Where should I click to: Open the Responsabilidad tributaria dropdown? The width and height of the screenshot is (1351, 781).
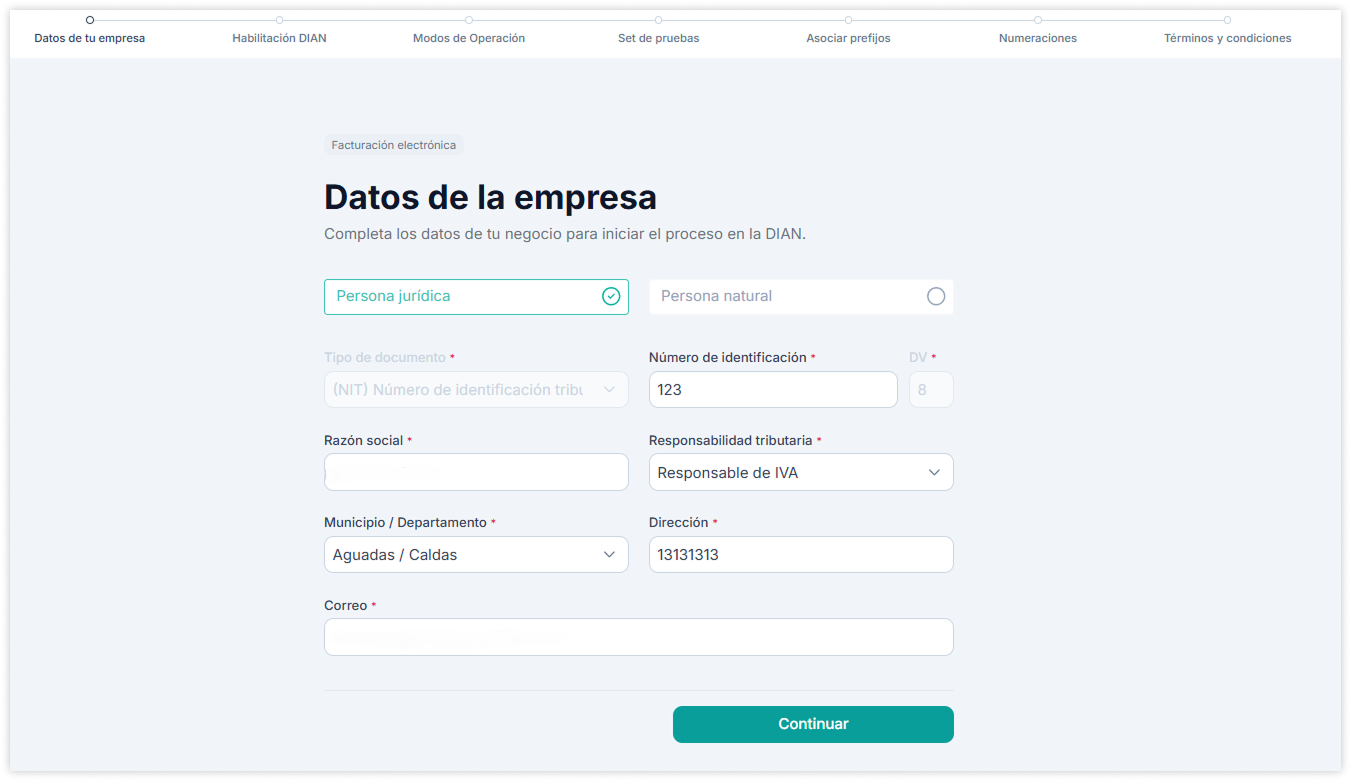801,473
